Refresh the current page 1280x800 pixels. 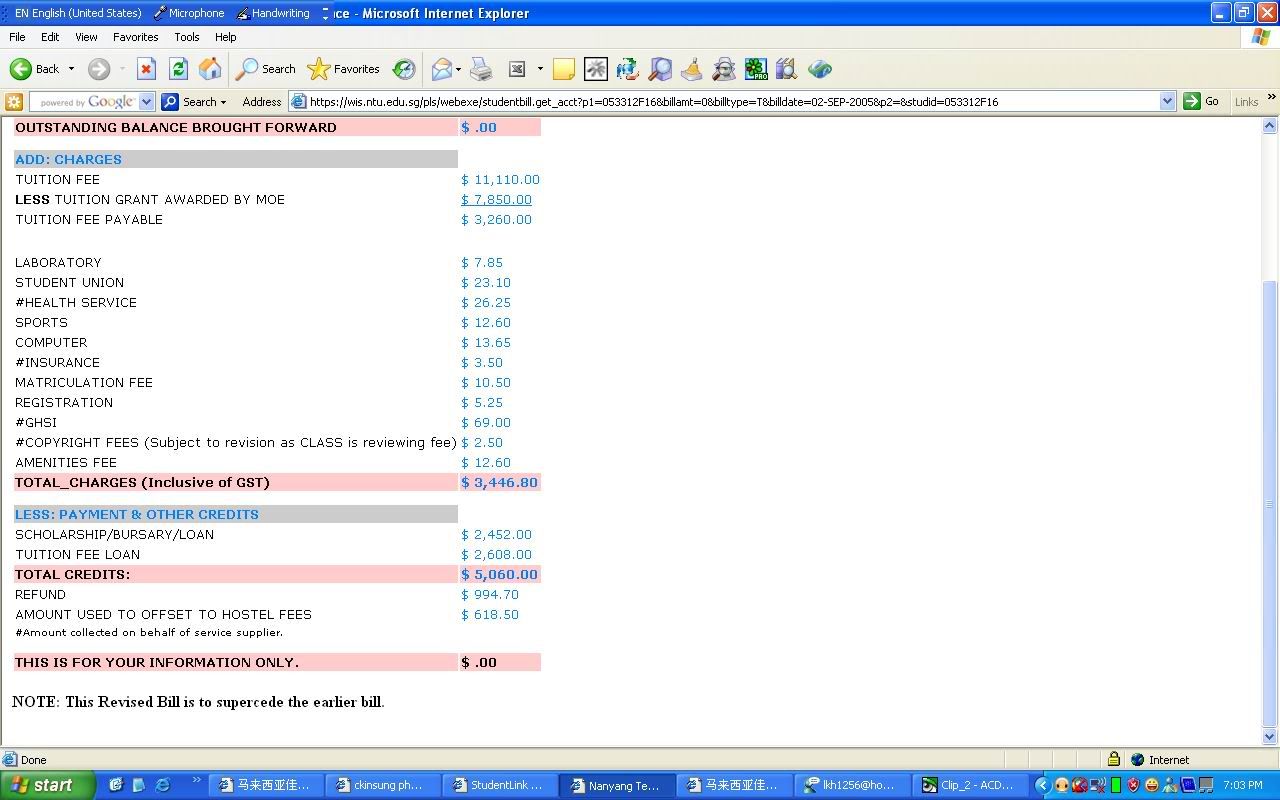click(x=178, y=69)
